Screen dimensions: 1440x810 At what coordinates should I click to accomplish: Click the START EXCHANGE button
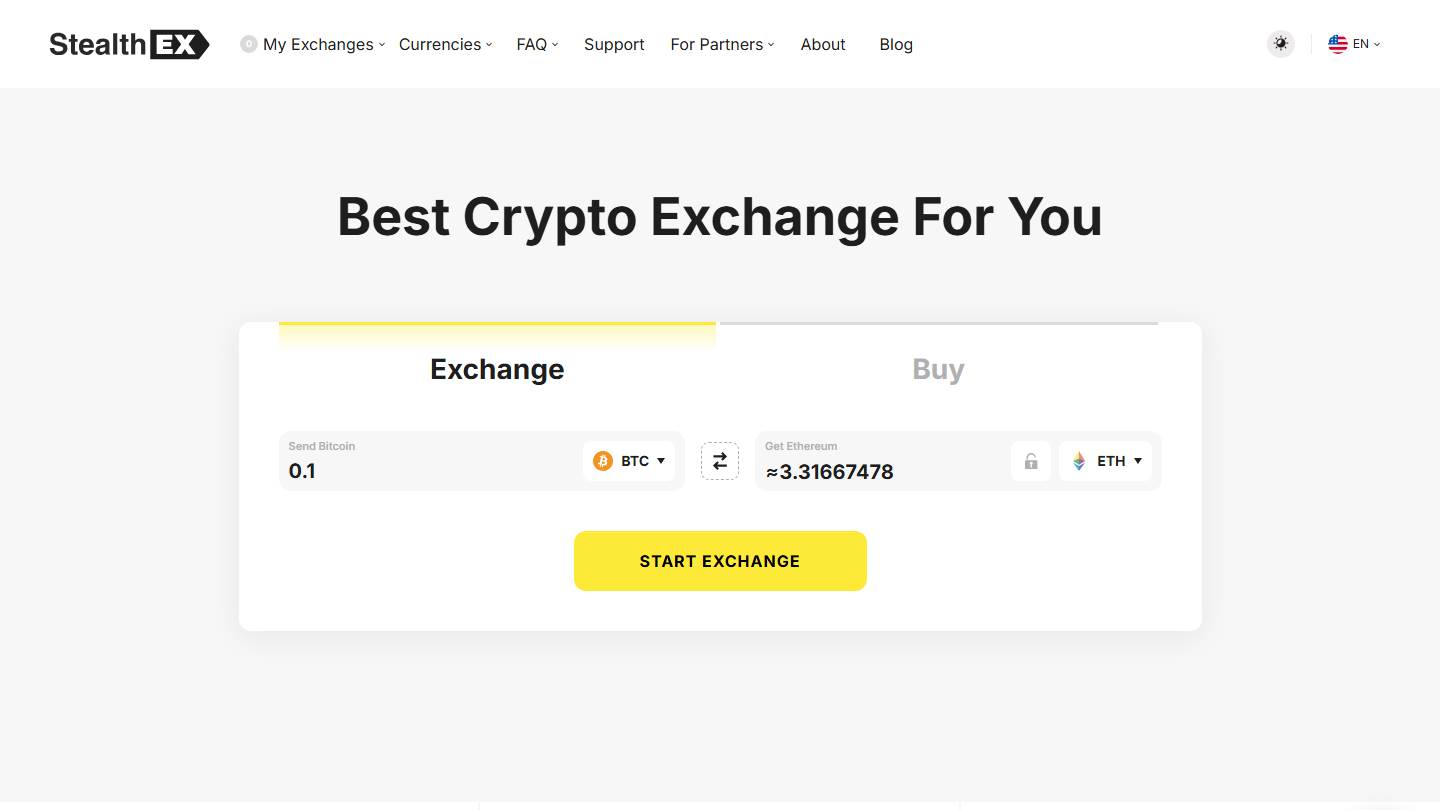(x=720, y=561)
